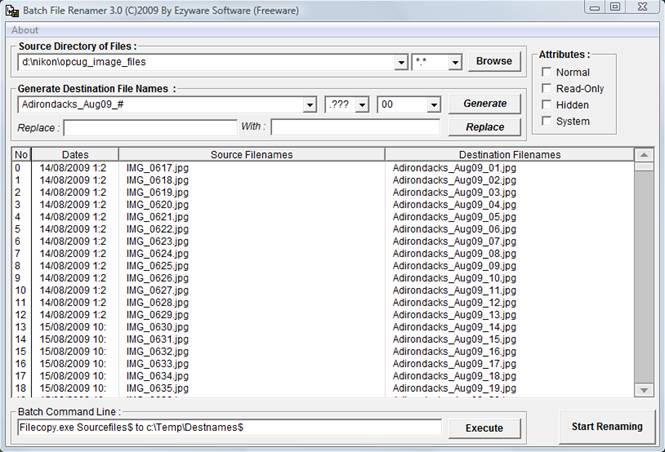Click the Source Filenames column header
The width and height of the screenshot is (665, 452).
point(251,155)
